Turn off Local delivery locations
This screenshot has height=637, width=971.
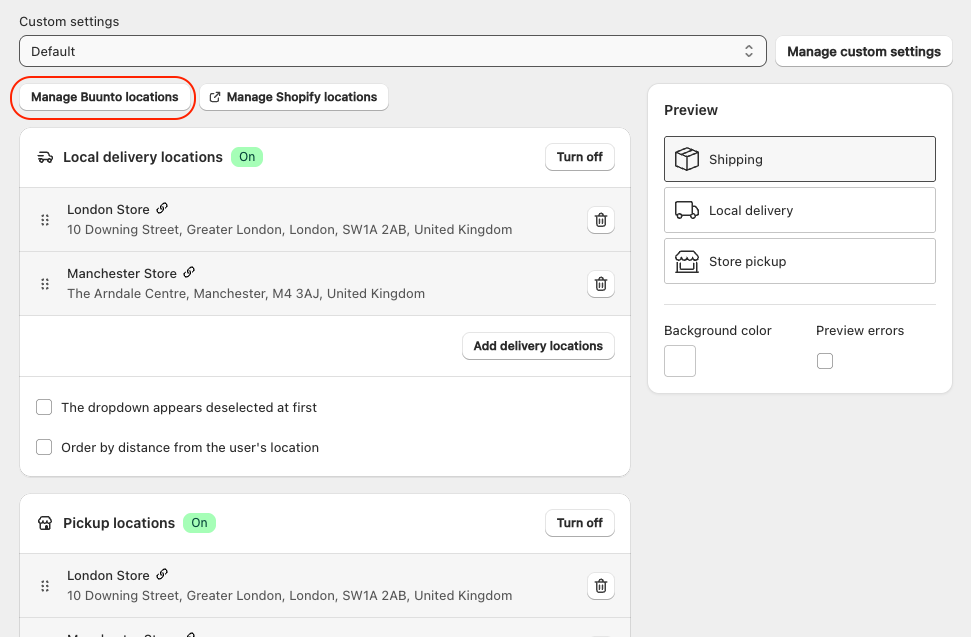click(579, 157)
